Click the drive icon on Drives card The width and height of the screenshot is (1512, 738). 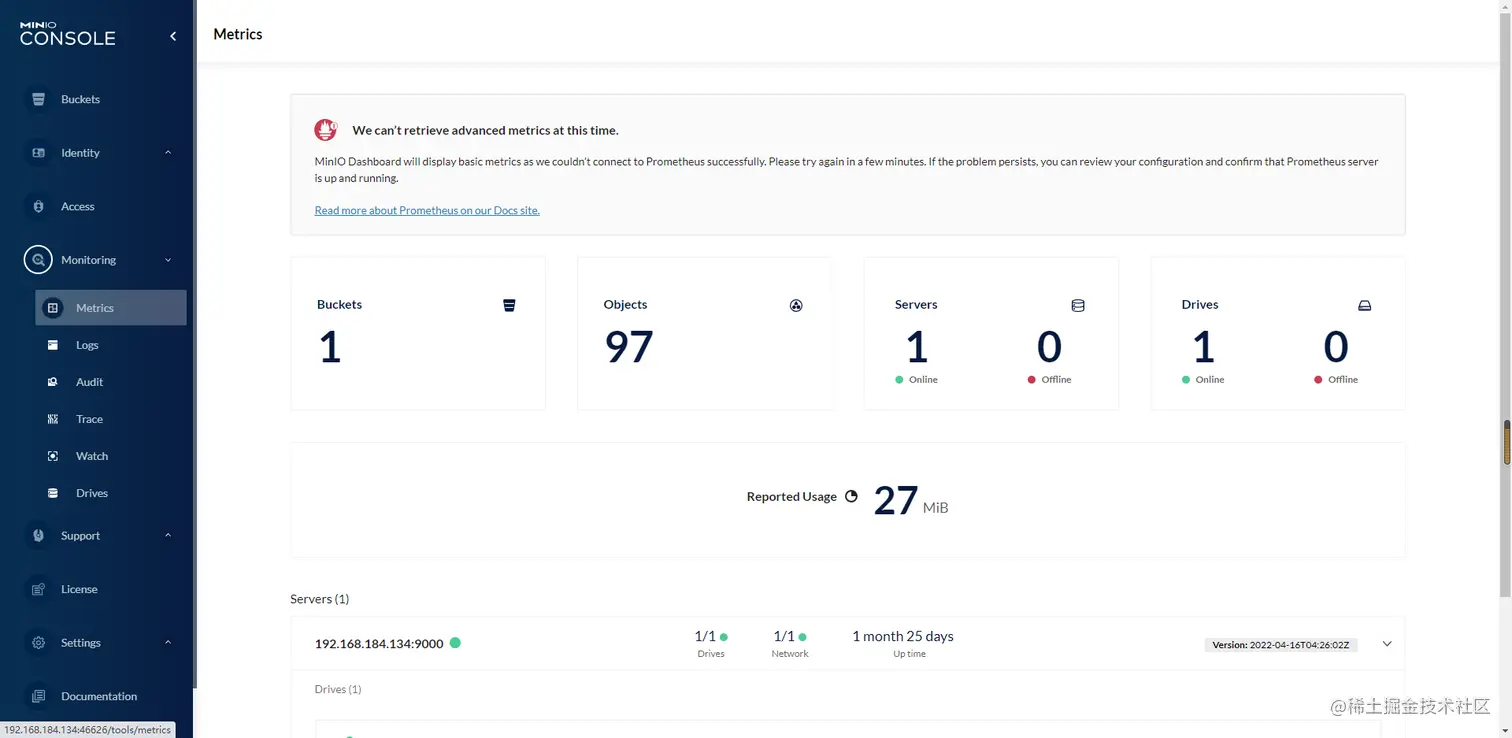[1365, 305]
